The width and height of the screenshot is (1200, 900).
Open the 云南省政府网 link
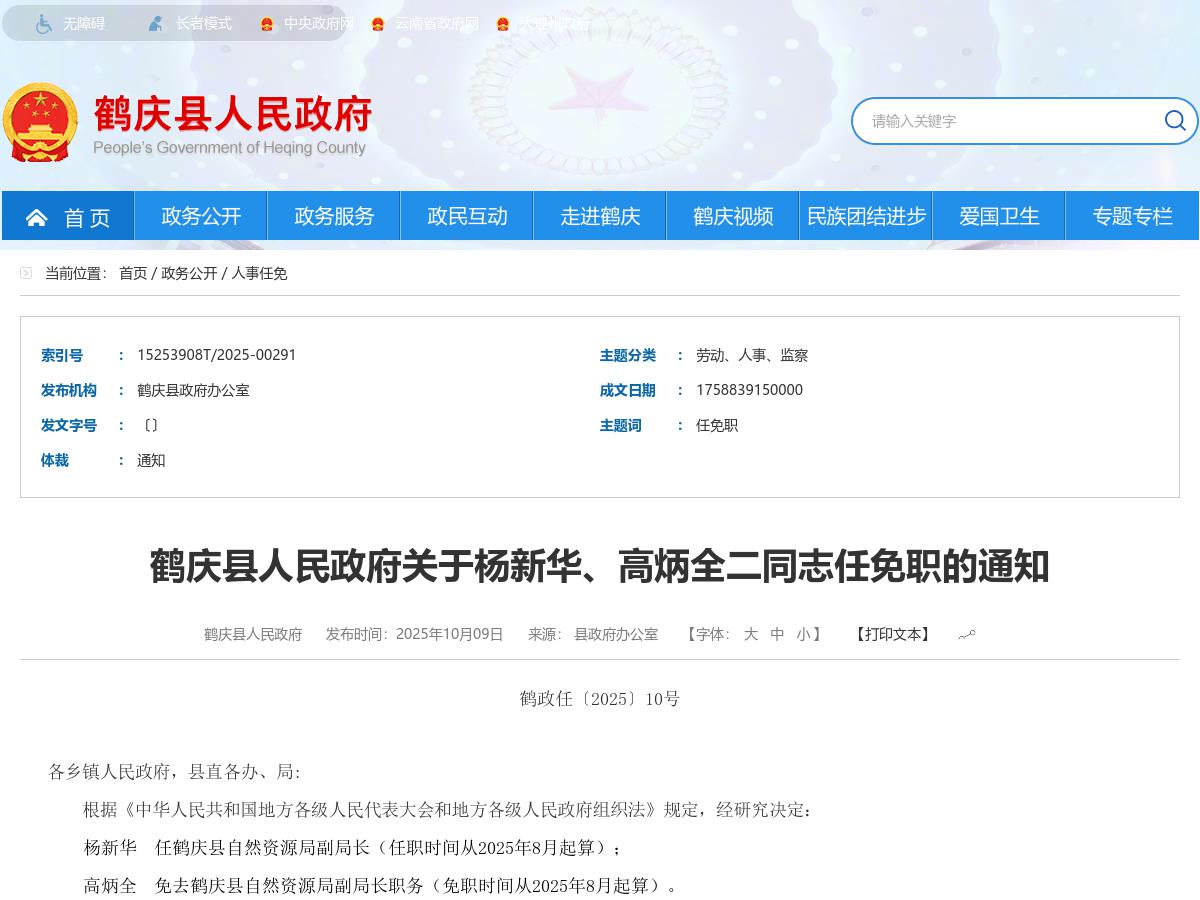(x=435, y=23)
